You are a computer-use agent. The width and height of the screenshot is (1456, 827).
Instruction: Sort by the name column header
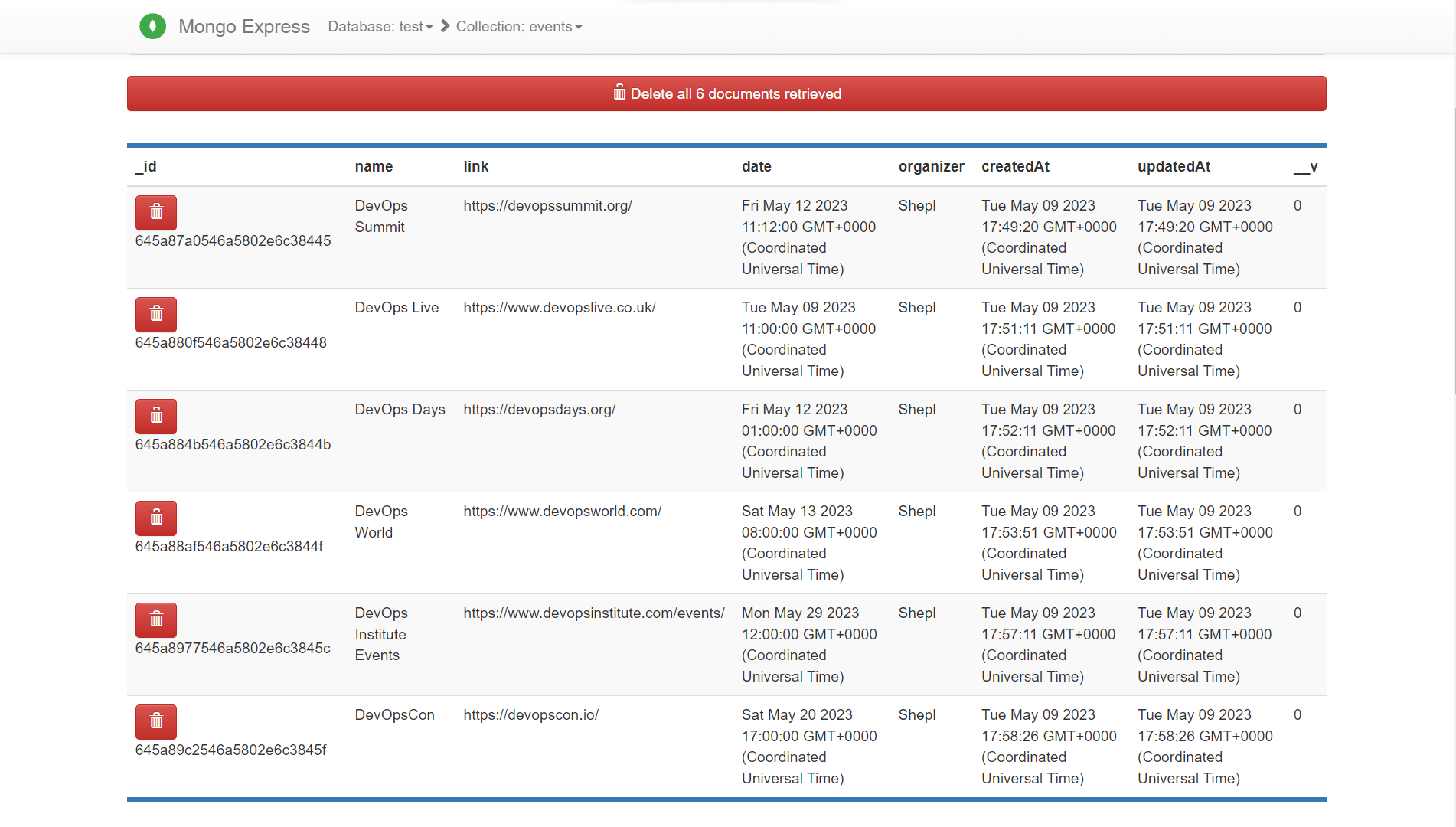374,166
